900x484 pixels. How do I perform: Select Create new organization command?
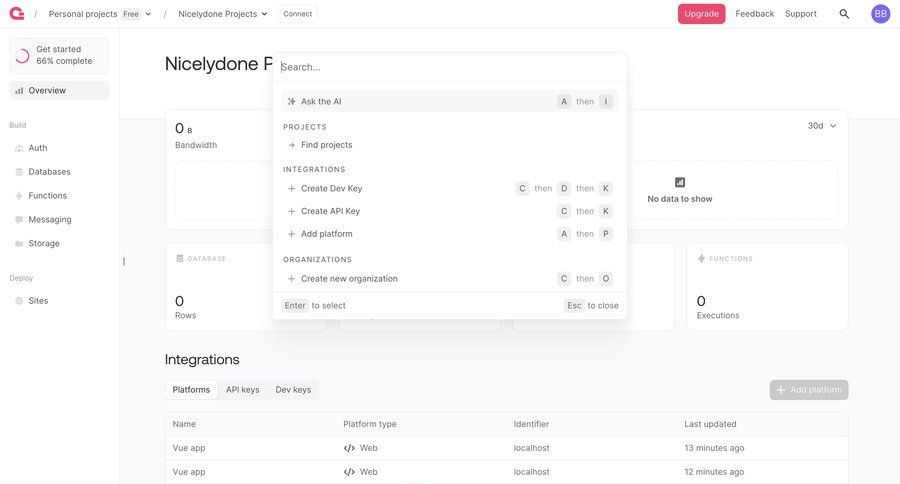click(449, 278)
